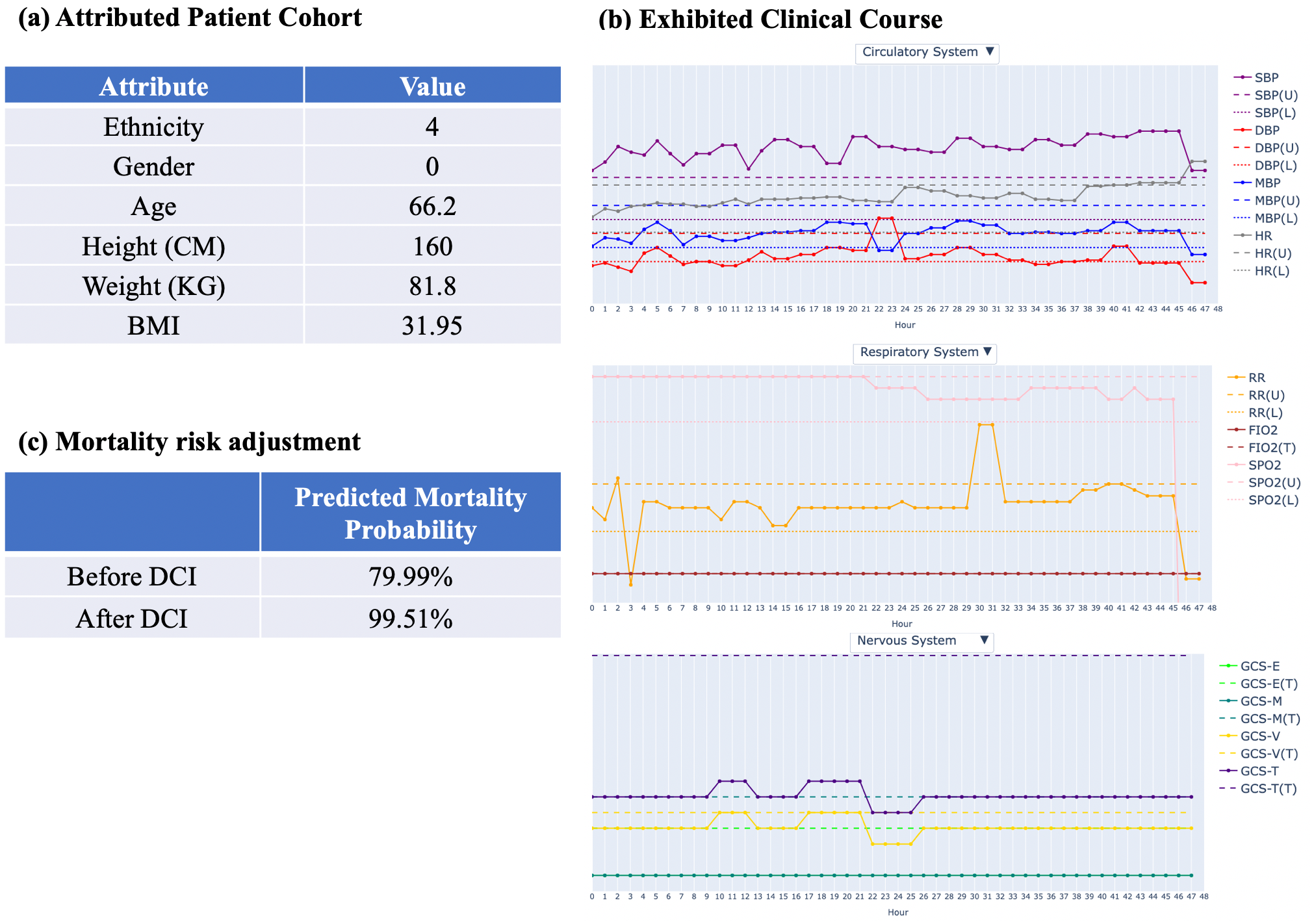Click the GCS-E legend marker icon
The width and height of the screenshot is (1314, 924).
(x=1228, y=667)
